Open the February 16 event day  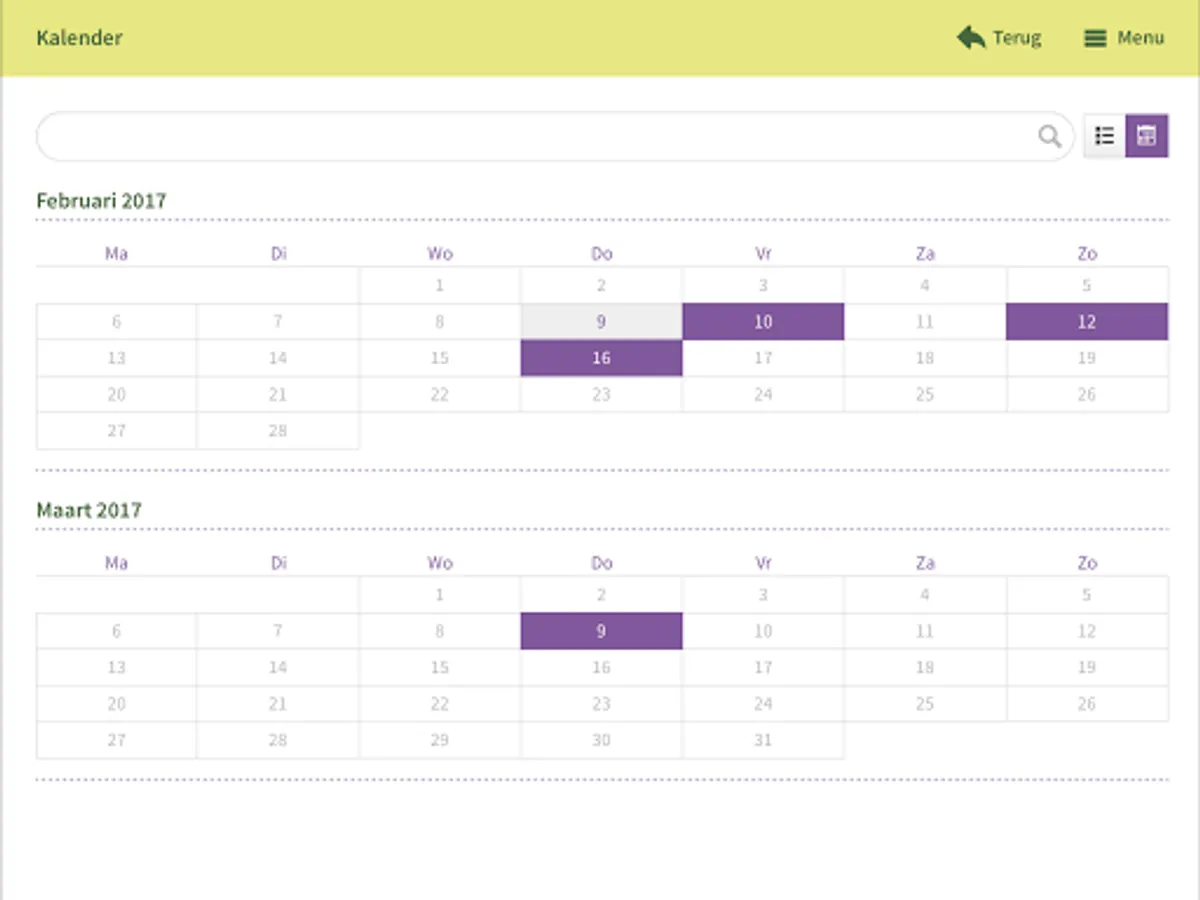[601, 358]
